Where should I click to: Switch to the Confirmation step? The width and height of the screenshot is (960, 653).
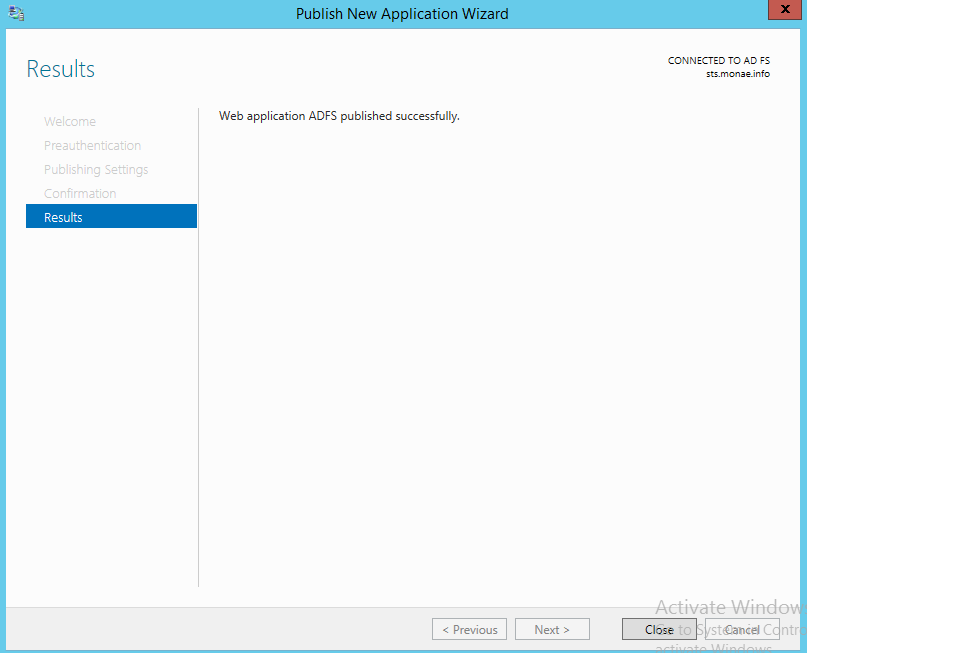tap(80, 194)
